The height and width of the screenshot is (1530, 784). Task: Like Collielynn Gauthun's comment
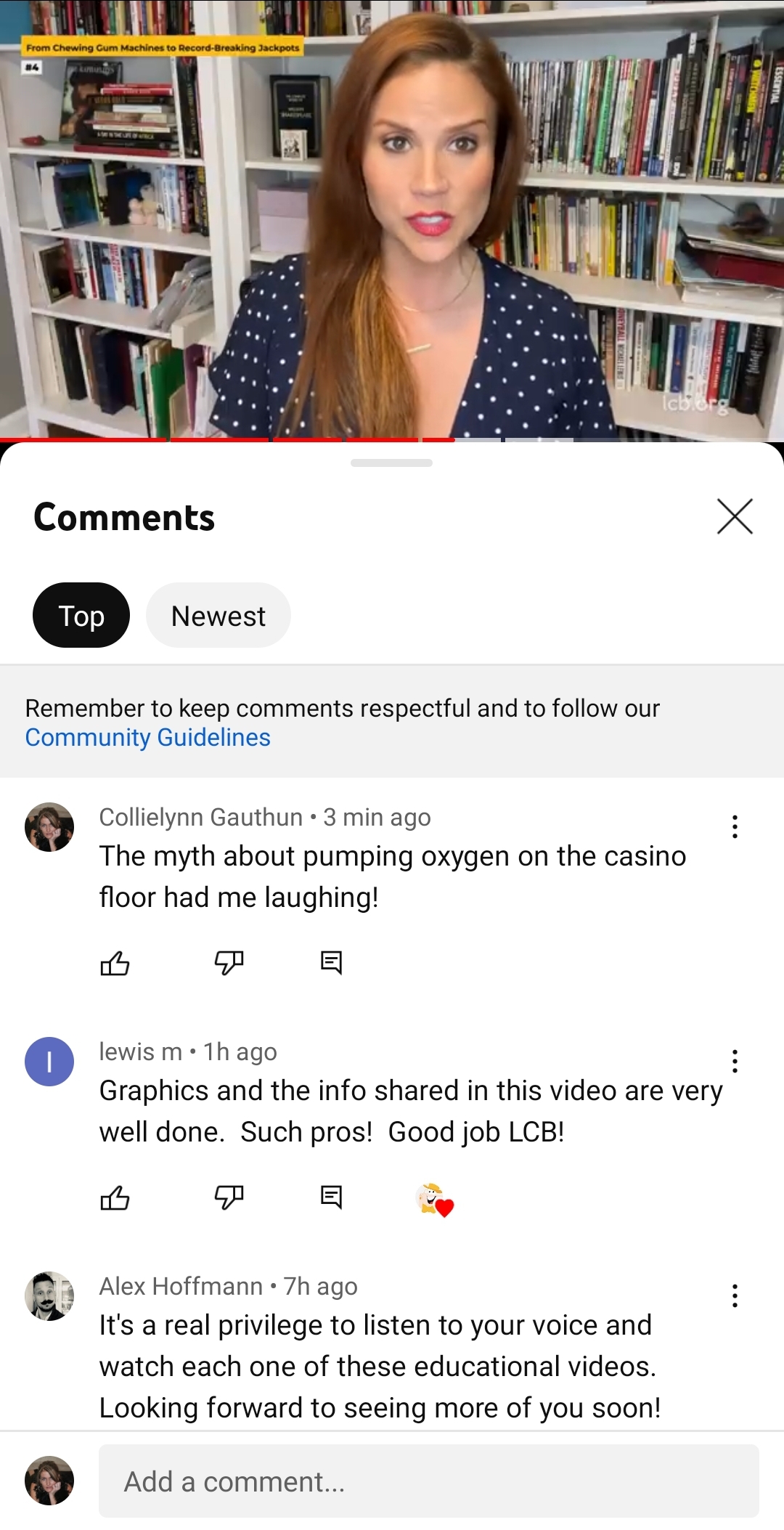point(115,963)
